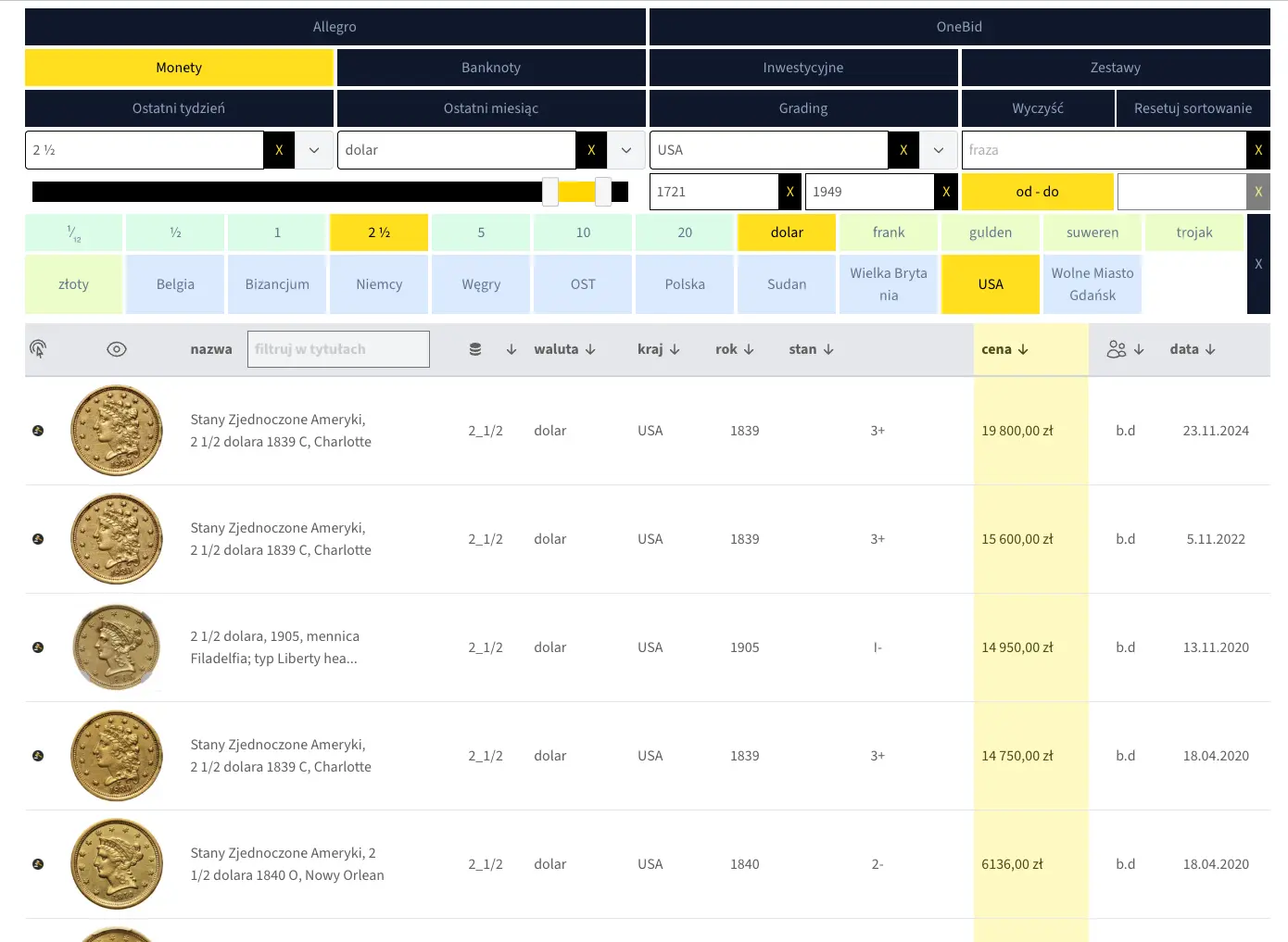Screen dimensions: 1288x942
Task: Click the fingerprint-style icon in table header
Action: coord(38,349)
